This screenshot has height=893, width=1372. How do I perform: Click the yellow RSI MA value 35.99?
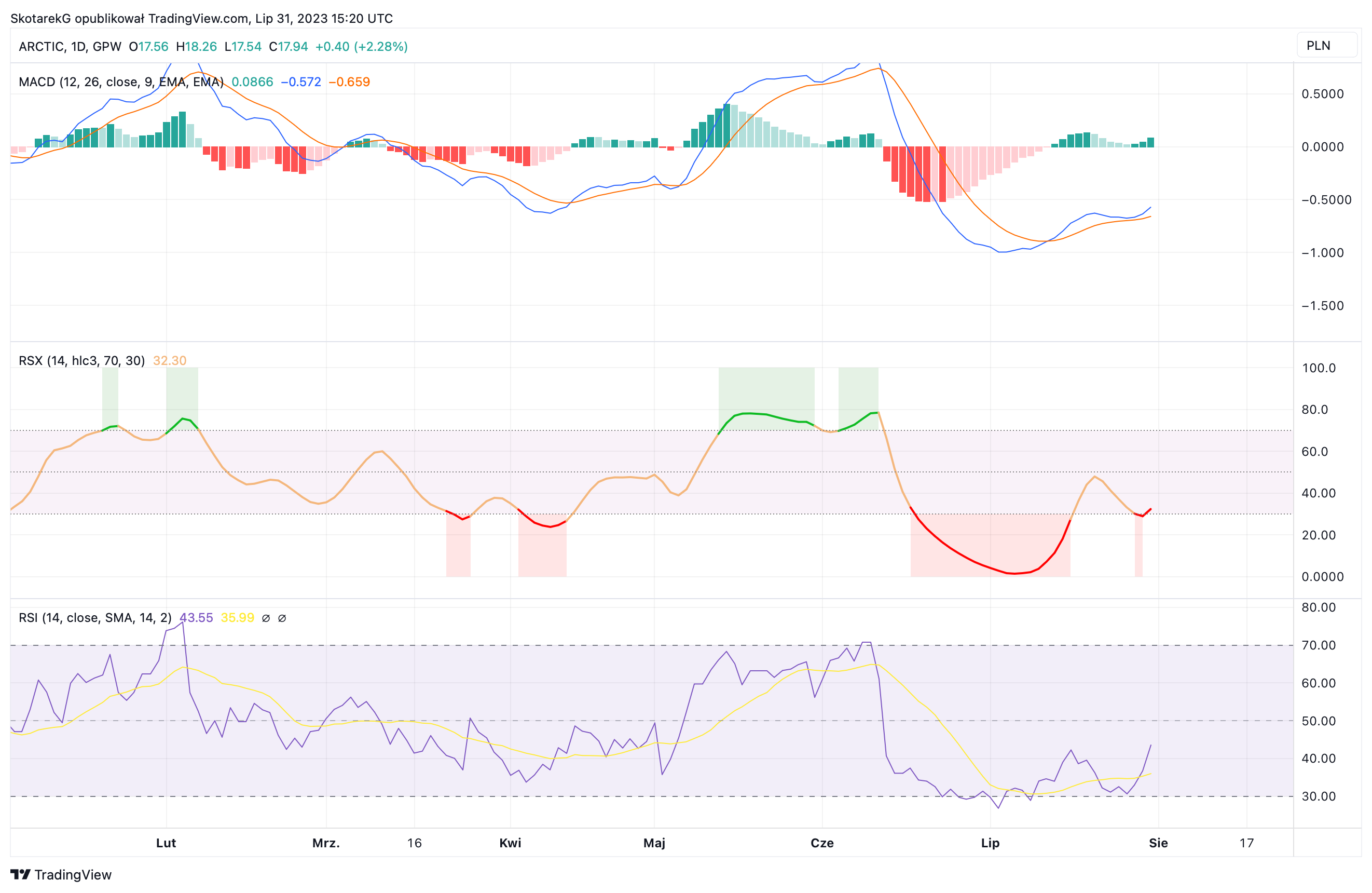(238, 618)
